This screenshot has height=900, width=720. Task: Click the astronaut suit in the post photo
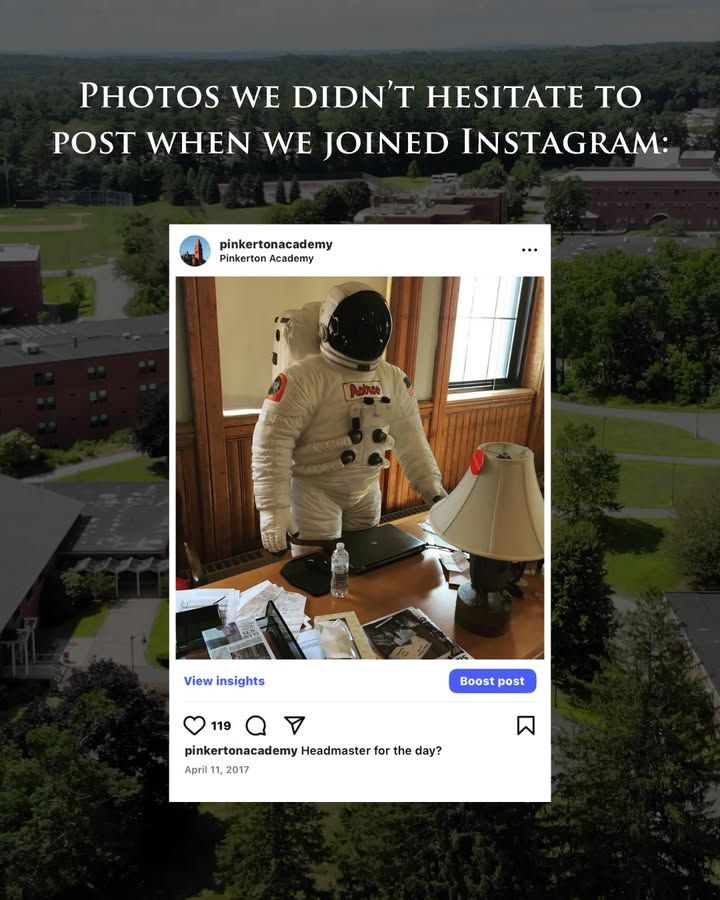point(344,425)
